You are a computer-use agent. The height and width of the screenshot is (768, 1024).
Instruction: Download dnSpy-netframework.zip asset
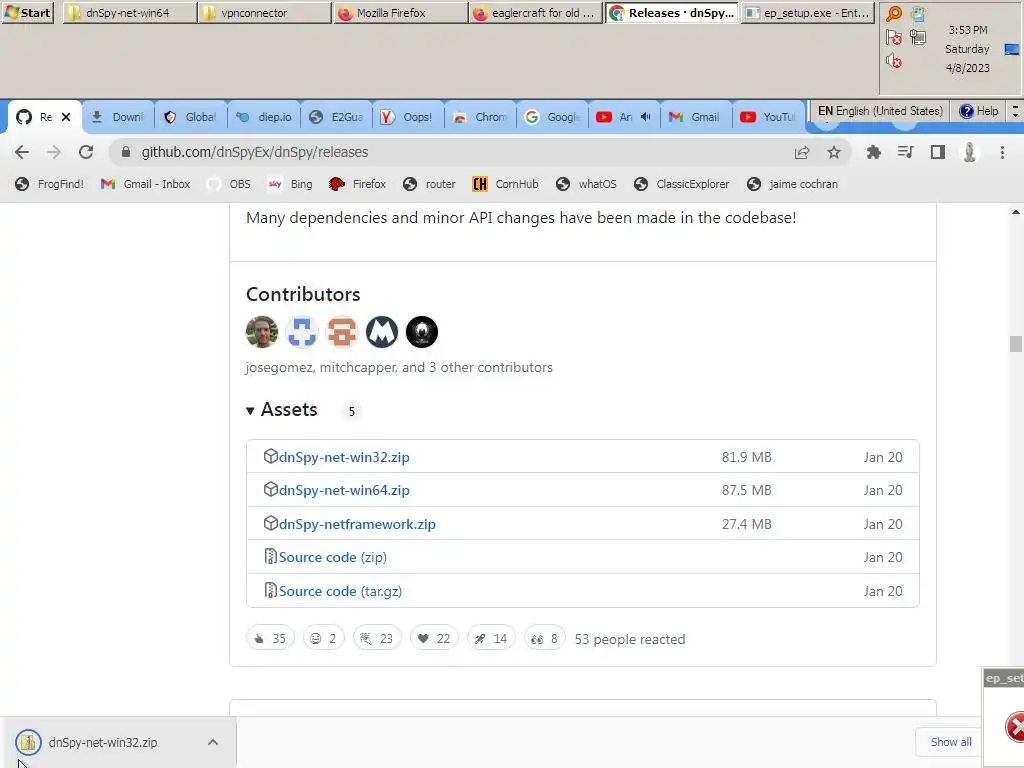357,524
